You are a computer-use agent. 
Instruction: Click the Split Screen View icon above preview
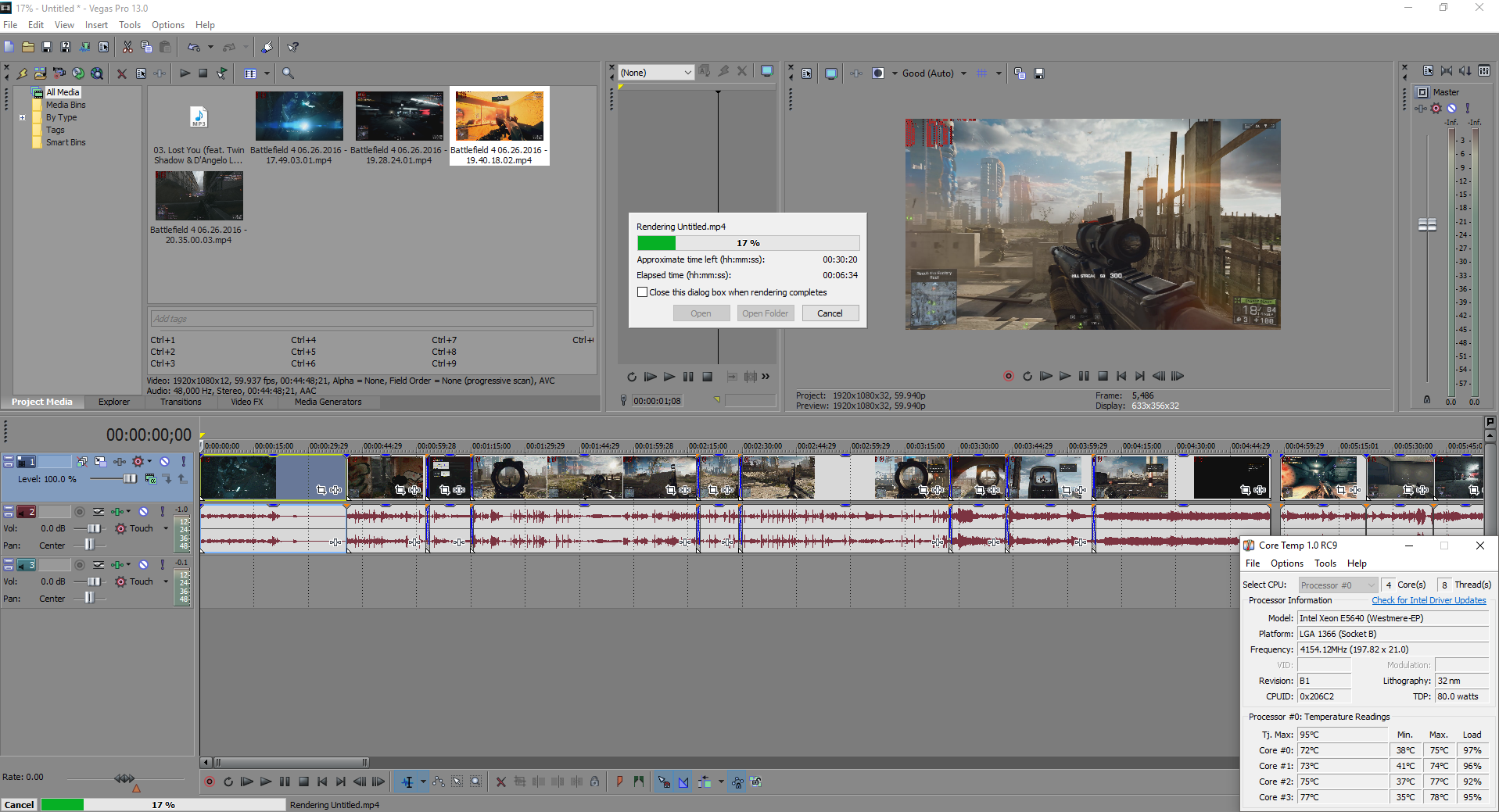pyautogui.click(x=878, y=73)
